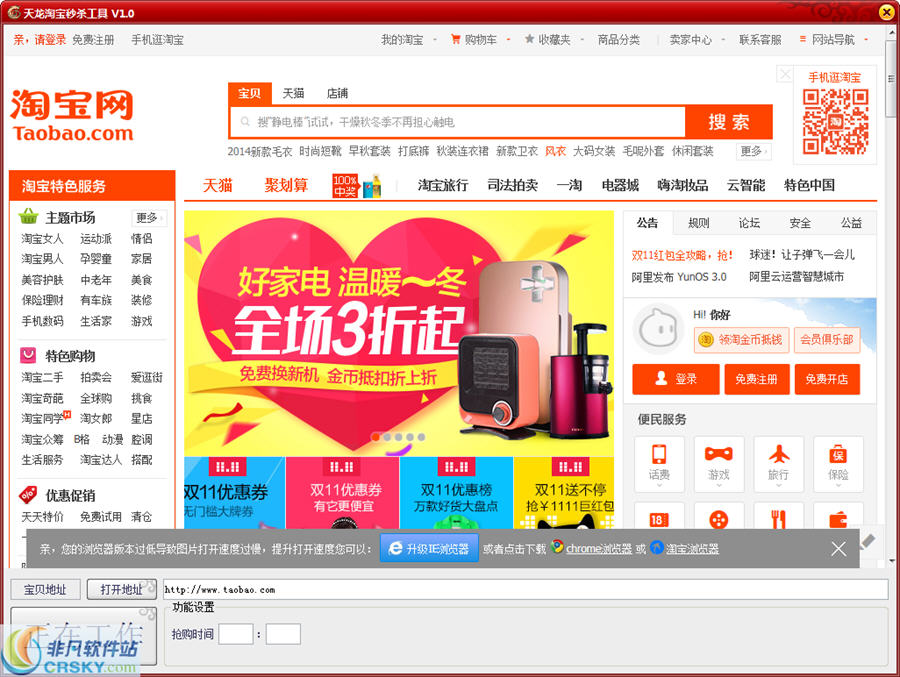Expand the 卖家中心 dropdown menu
The image size is (900, 677).
click(x=692, y=40)
